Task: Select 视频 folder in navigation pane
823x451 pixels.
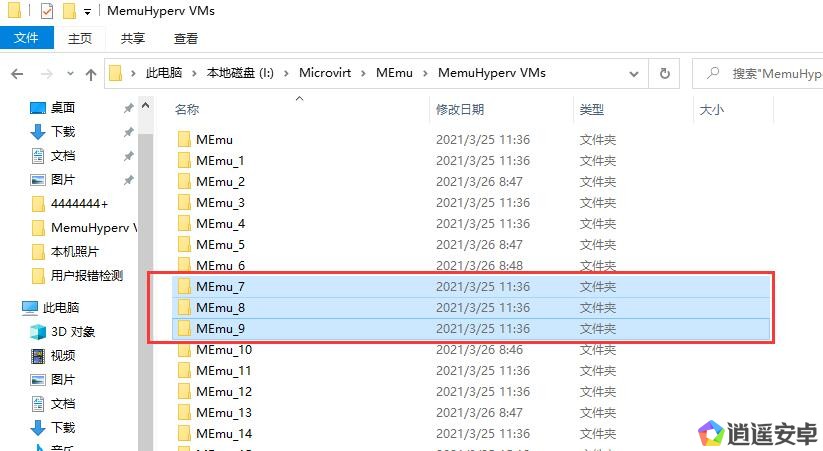Action: point(62,356)
